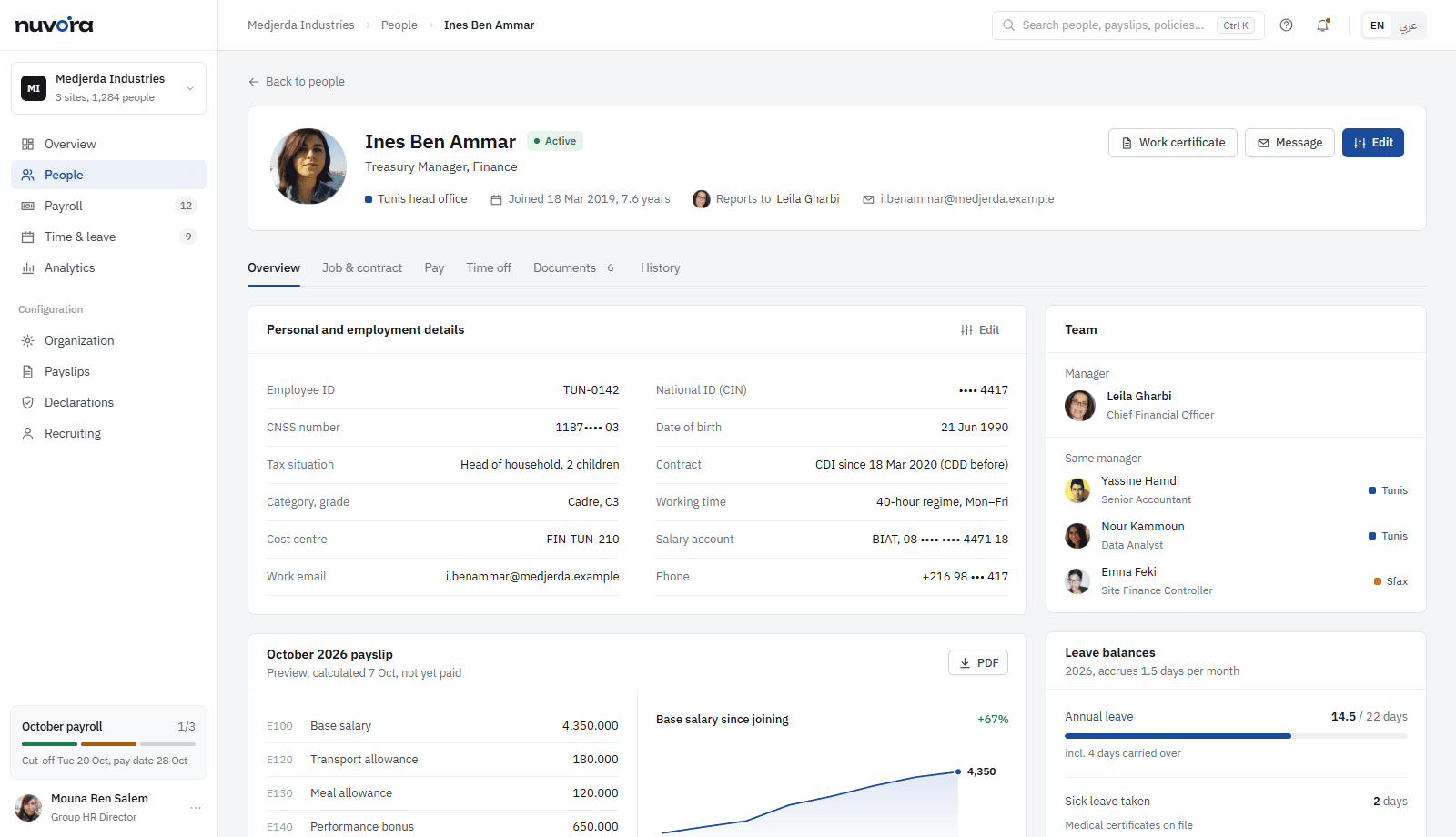Switch language to Arabic
Screen dimensions: 1456x837
tap(1408, 25)
